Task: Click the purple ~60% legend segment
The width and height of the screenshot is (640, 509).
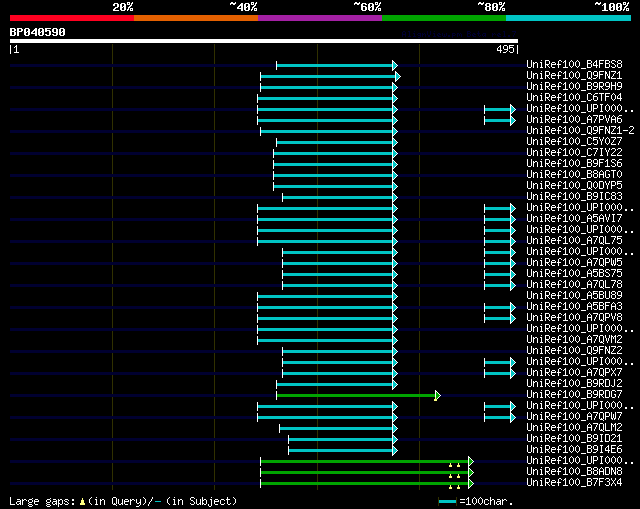Action: click(320, 18)
